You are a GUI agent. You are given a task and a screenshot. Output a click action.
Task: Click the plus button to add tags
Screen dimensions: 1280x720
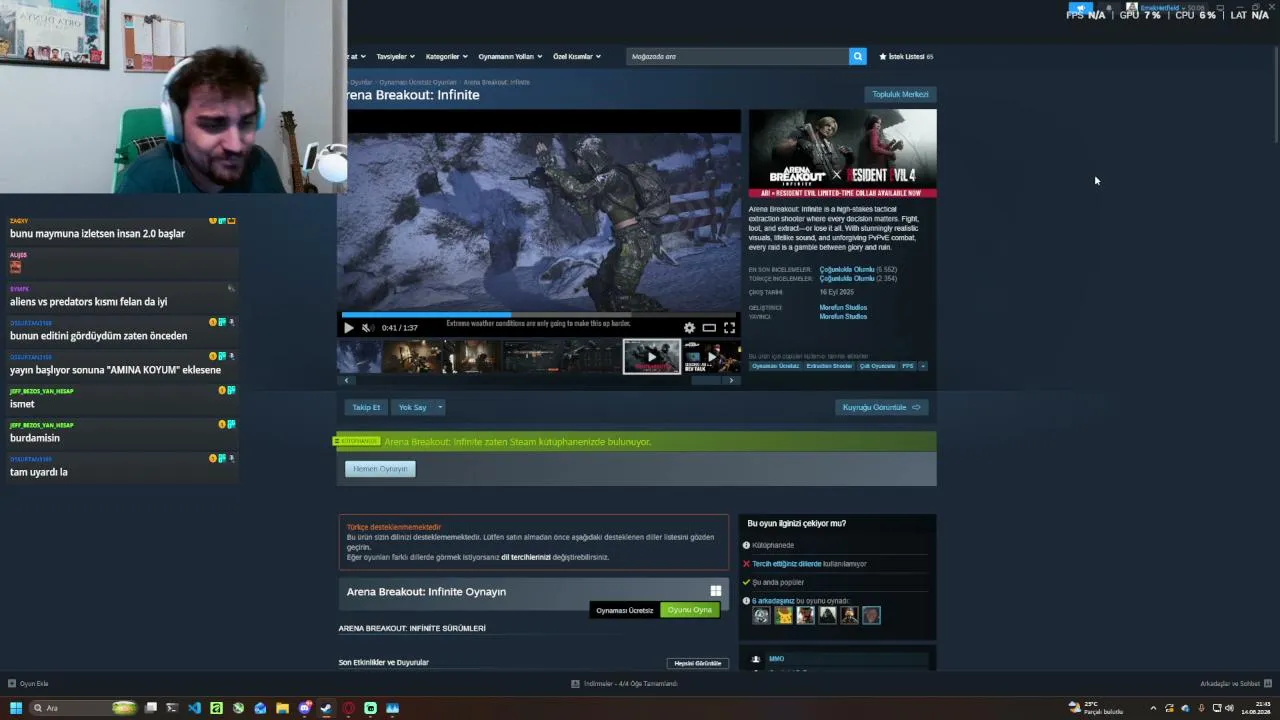pos(923,366)
